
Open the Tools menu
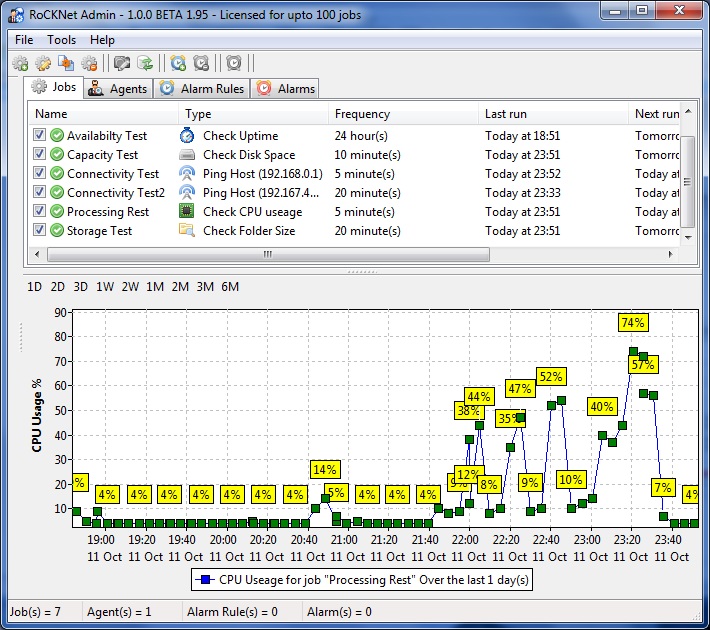pyautogui.click(x=61, y=40)
